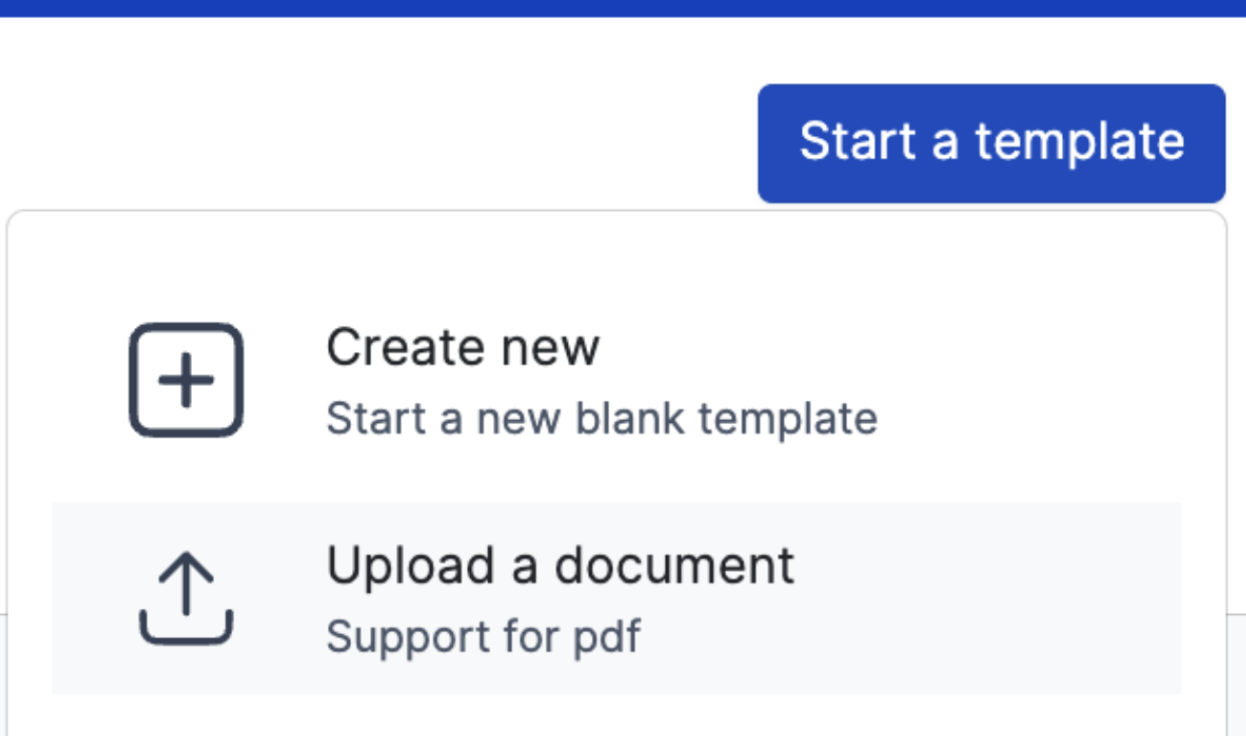Click the 'Support for pdf' subtitle text

coord(483,636)
